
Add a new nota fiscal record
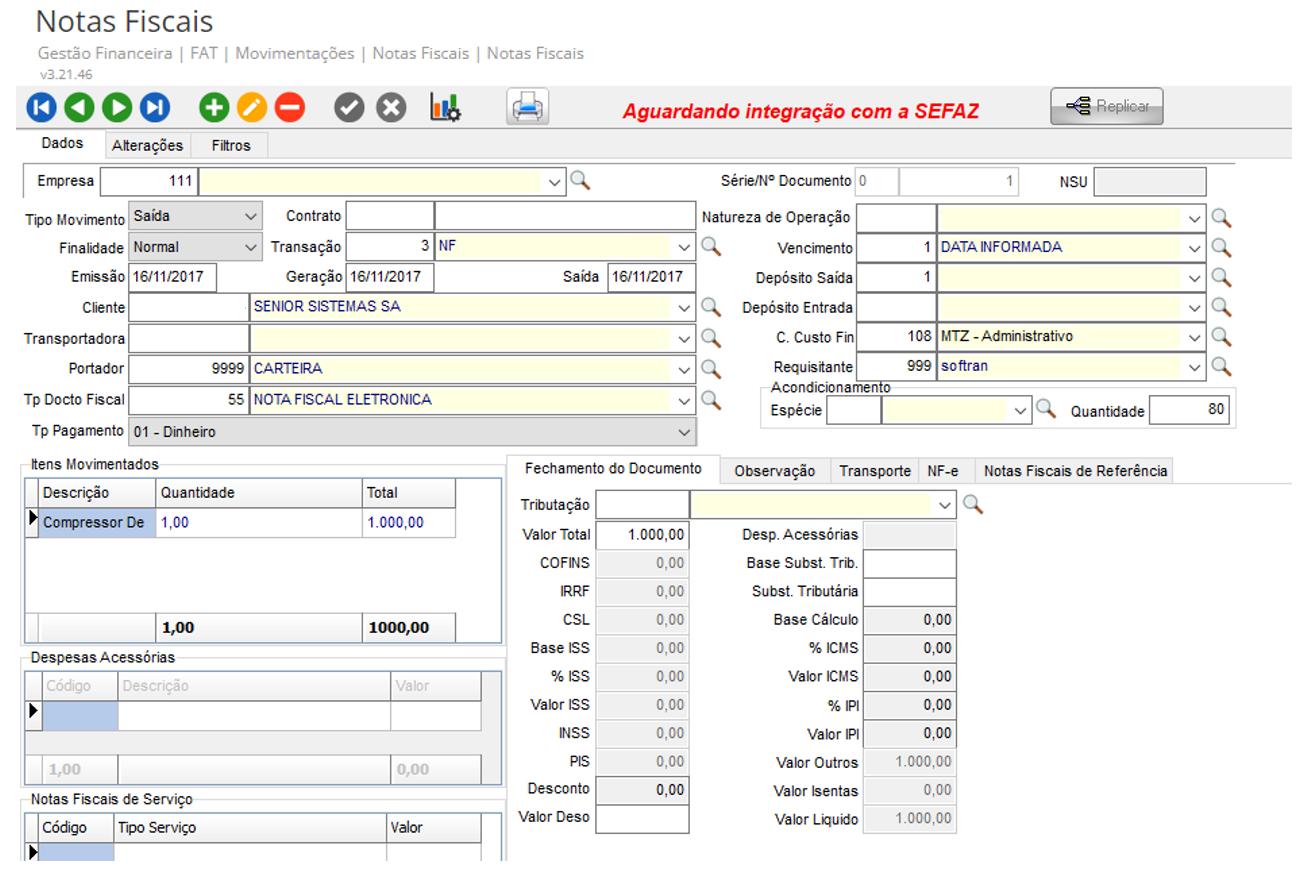[x=214, y=107]
